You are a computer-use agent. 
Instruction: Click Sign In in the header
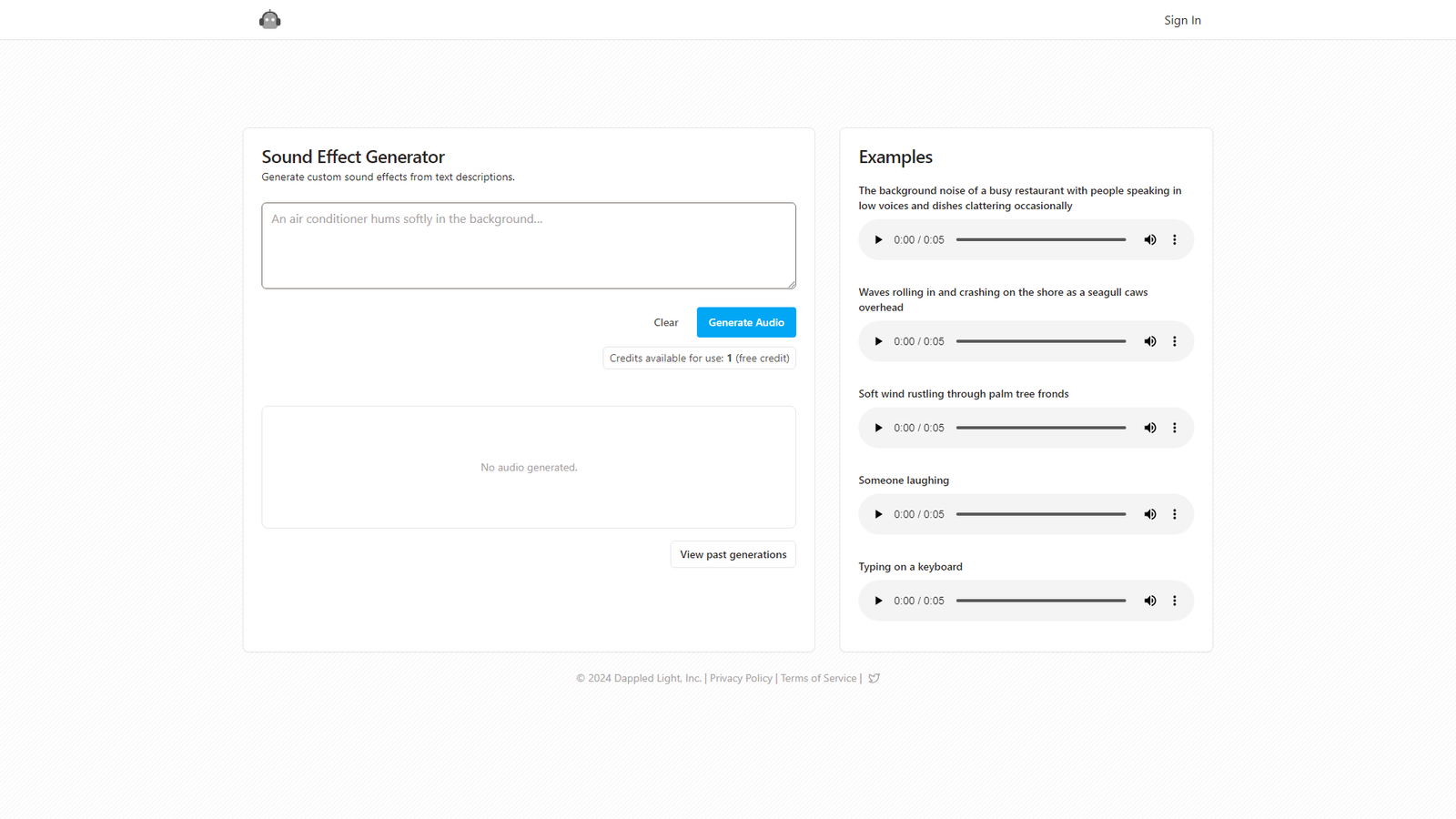1182,20
